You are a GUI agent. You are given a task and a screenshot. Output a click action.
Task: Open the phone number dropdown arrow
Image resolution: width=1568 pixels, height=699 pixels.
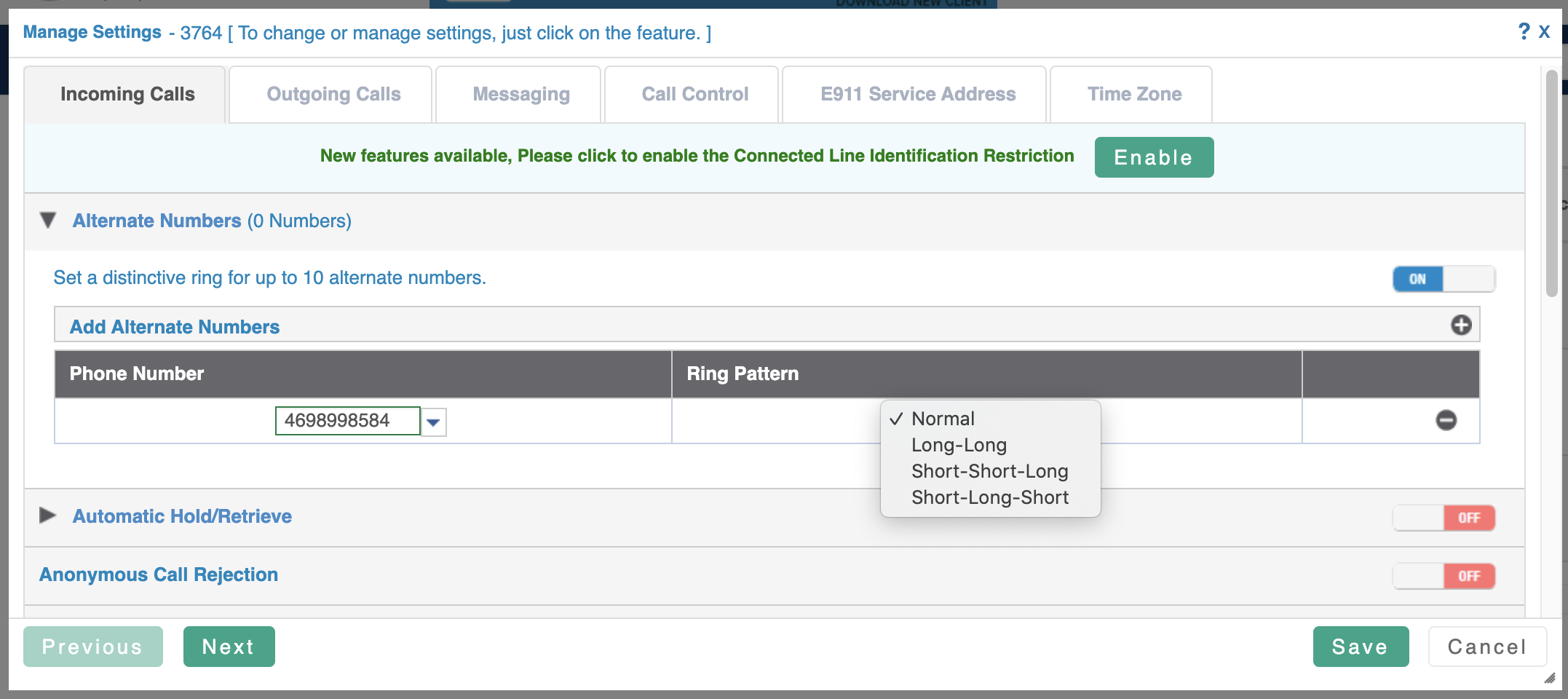(434, 422)
